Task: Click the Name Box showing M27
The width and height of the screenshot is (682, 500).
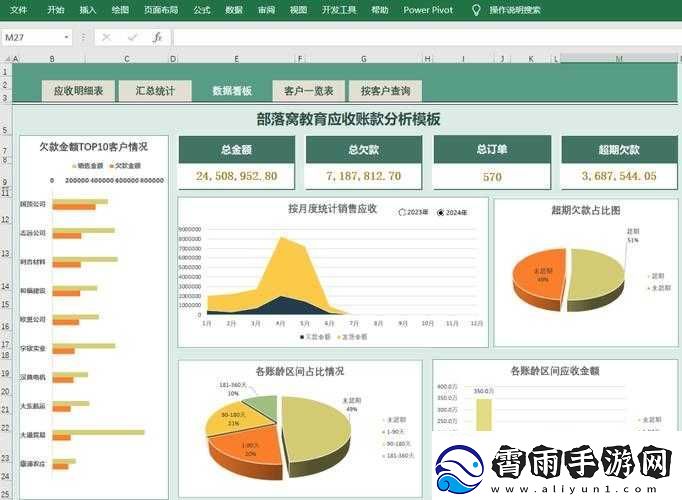Action: [x=31, y=37]
